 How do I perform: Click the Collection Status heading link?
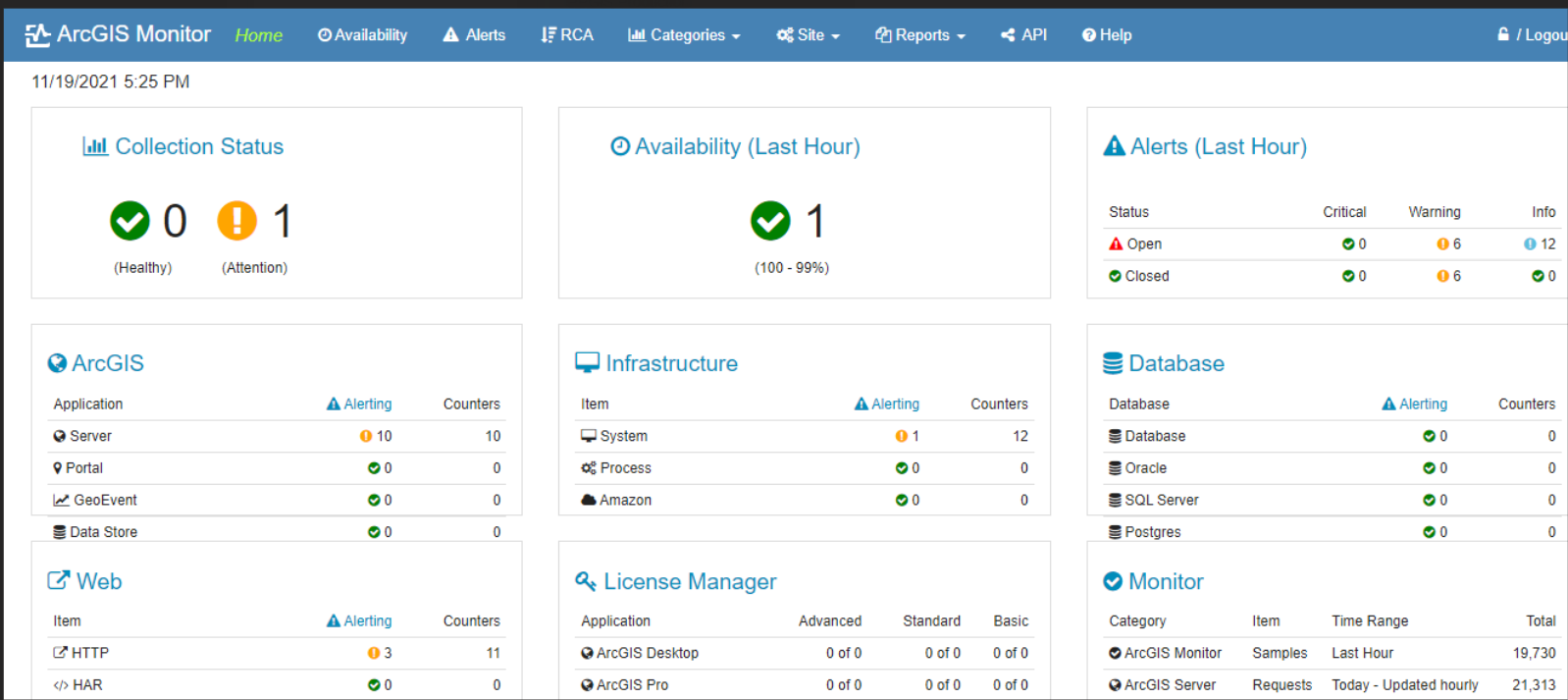tap(199, 146)
